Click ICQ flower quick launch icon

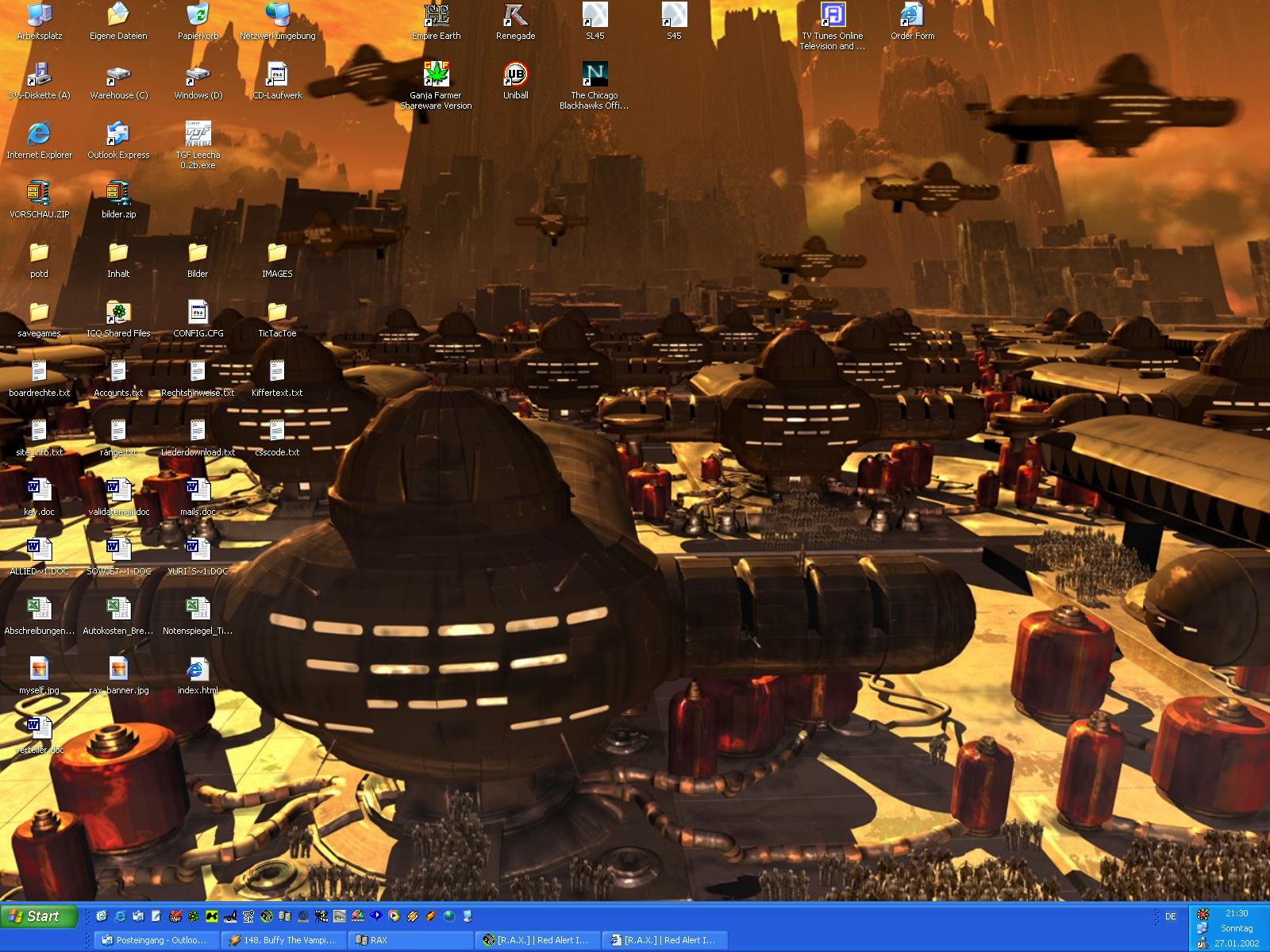pyautogui.click(x=193, y=916)
